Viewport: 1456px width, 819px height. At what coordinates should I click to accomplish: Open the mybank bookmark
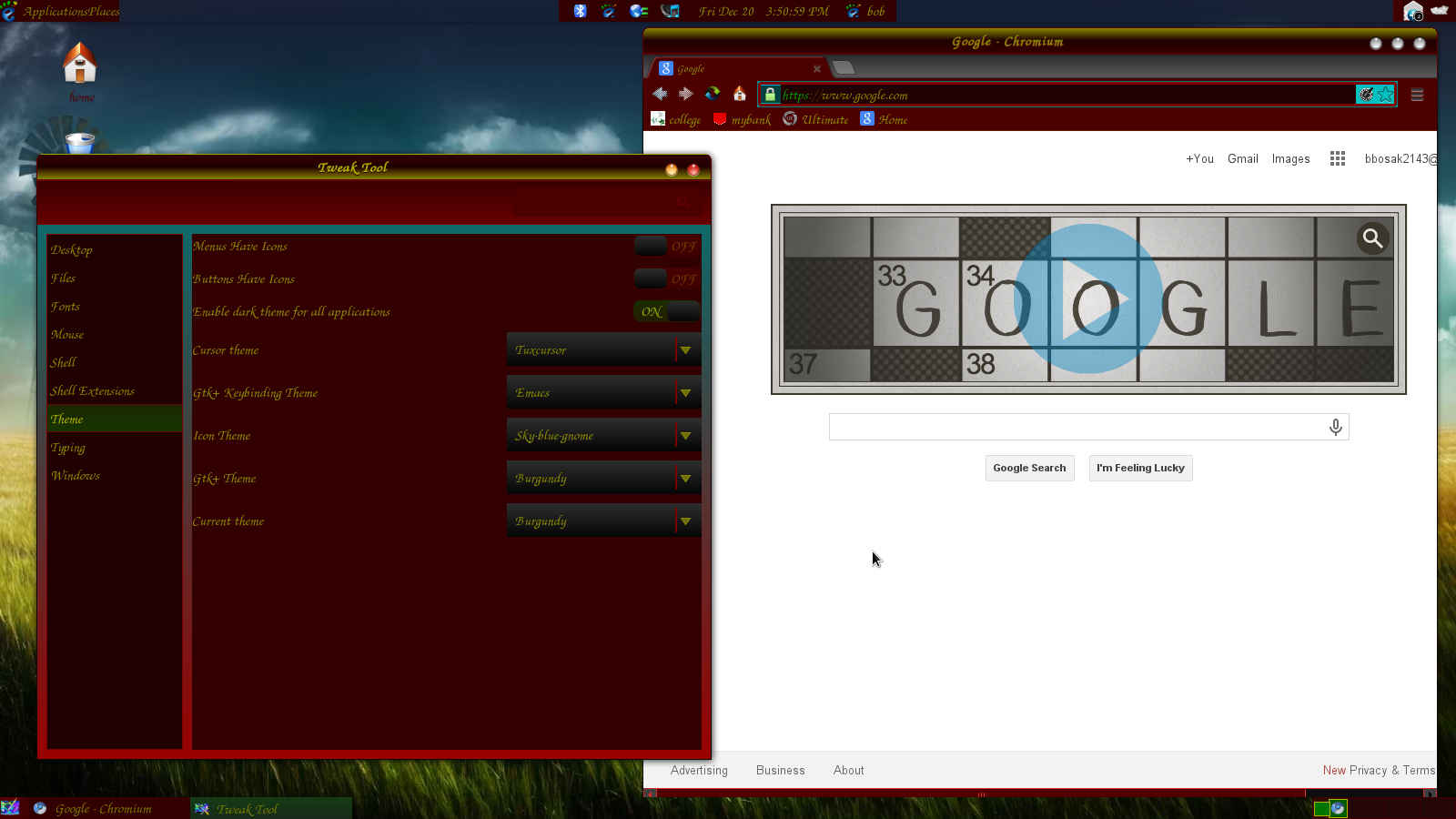tap(742, 119)
